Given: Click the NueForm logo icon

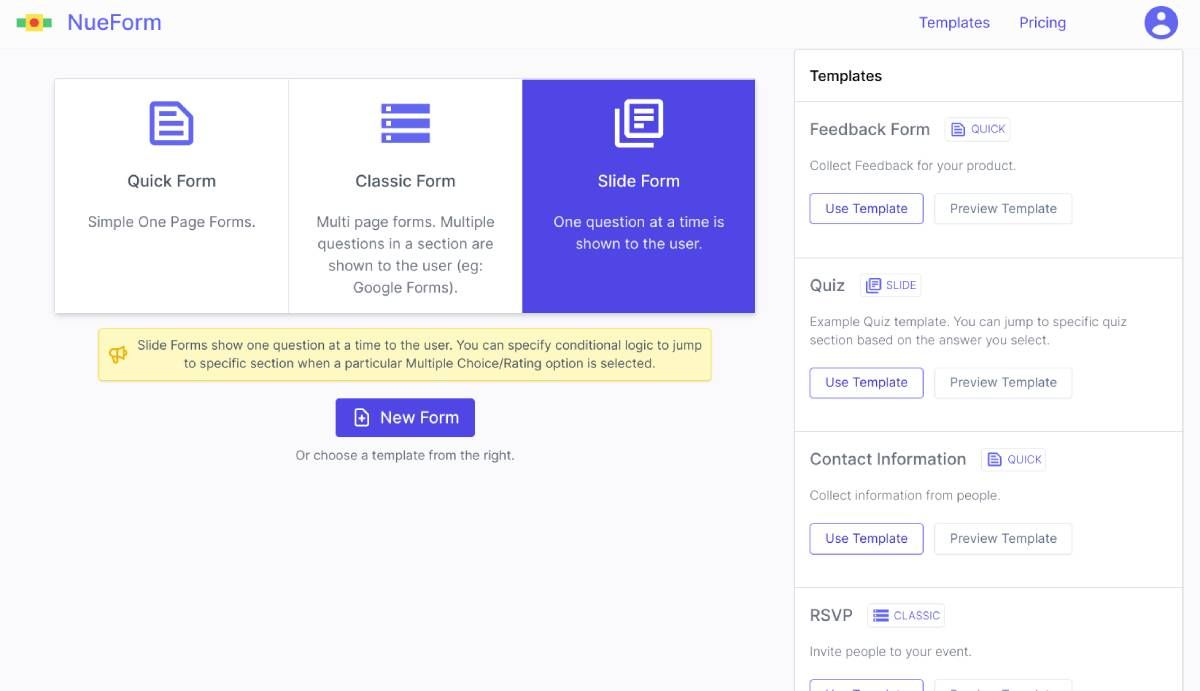Looking at the screenshot, I should click(x=34, y=22).
